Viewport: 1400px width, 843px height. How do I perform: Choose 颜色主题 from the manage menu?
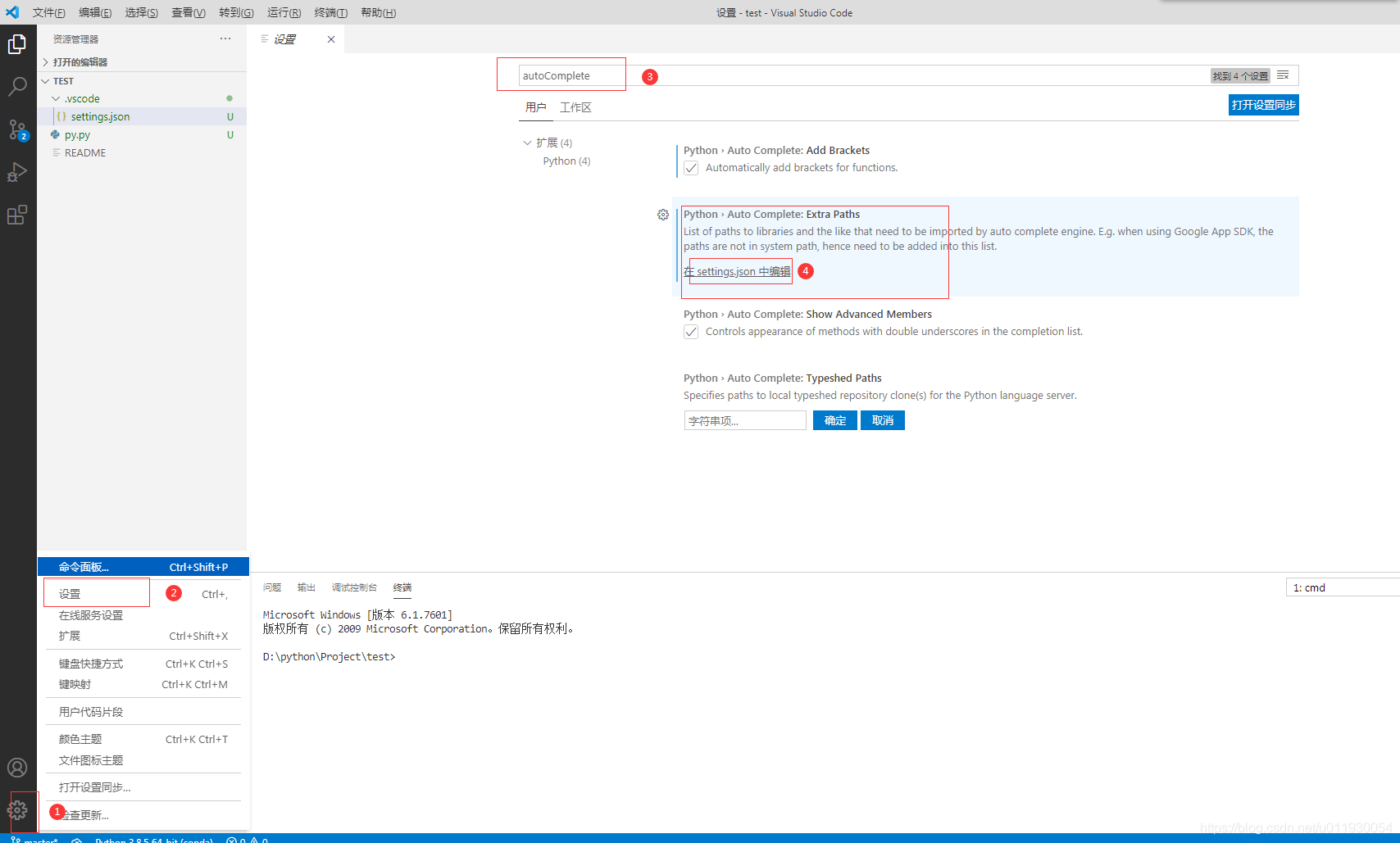[143, 739]
